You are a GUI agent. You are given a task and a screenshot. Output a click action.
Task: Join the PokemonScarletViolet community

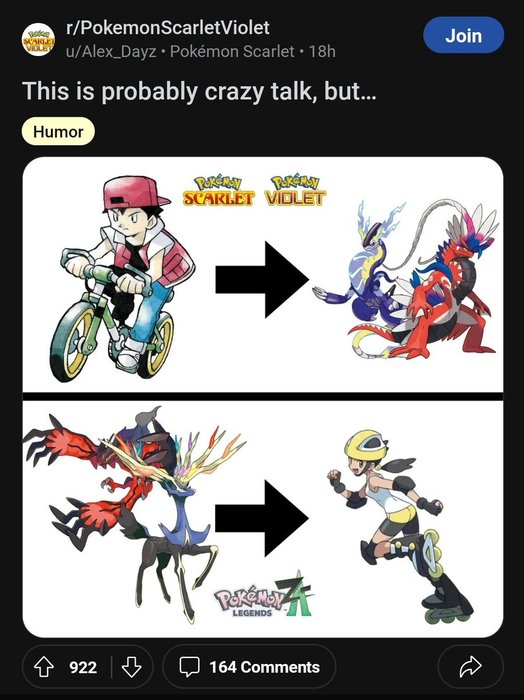463,35
